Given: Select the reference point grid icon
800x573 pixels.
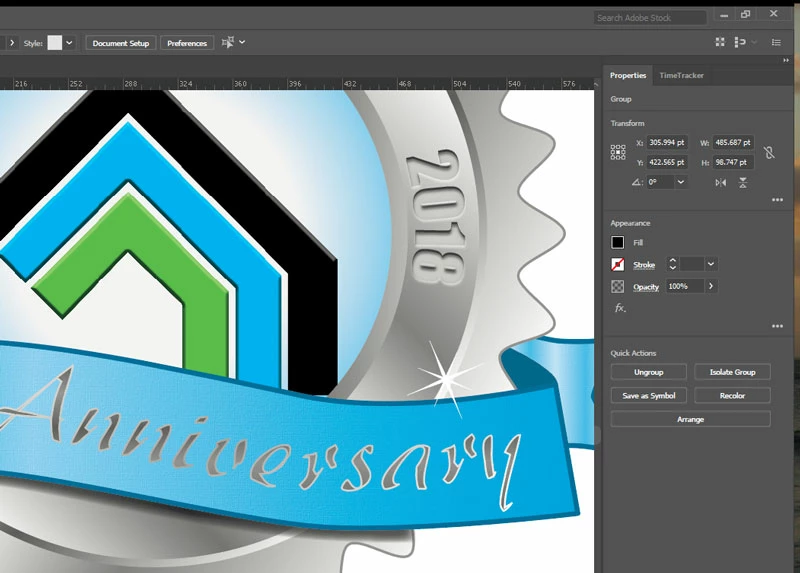Looking at the screenshot, I should click(618, 152).
